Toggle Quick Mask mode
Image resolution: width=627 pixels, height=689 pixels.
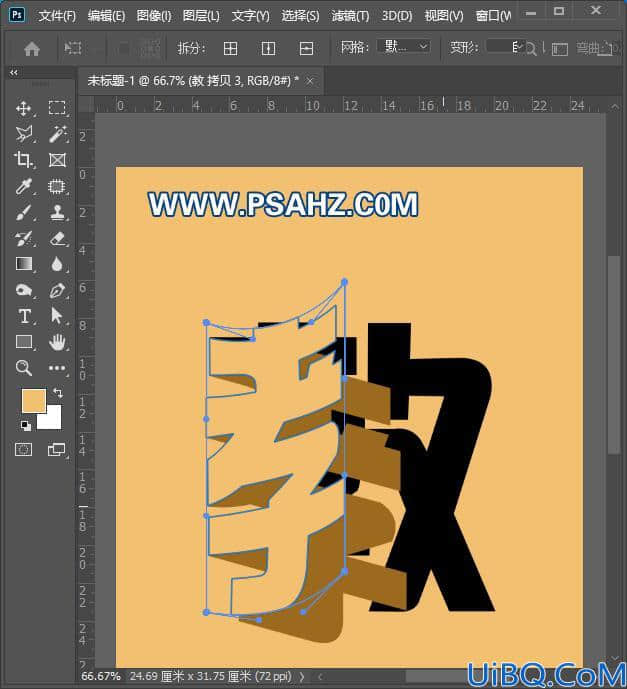(24, 450)
